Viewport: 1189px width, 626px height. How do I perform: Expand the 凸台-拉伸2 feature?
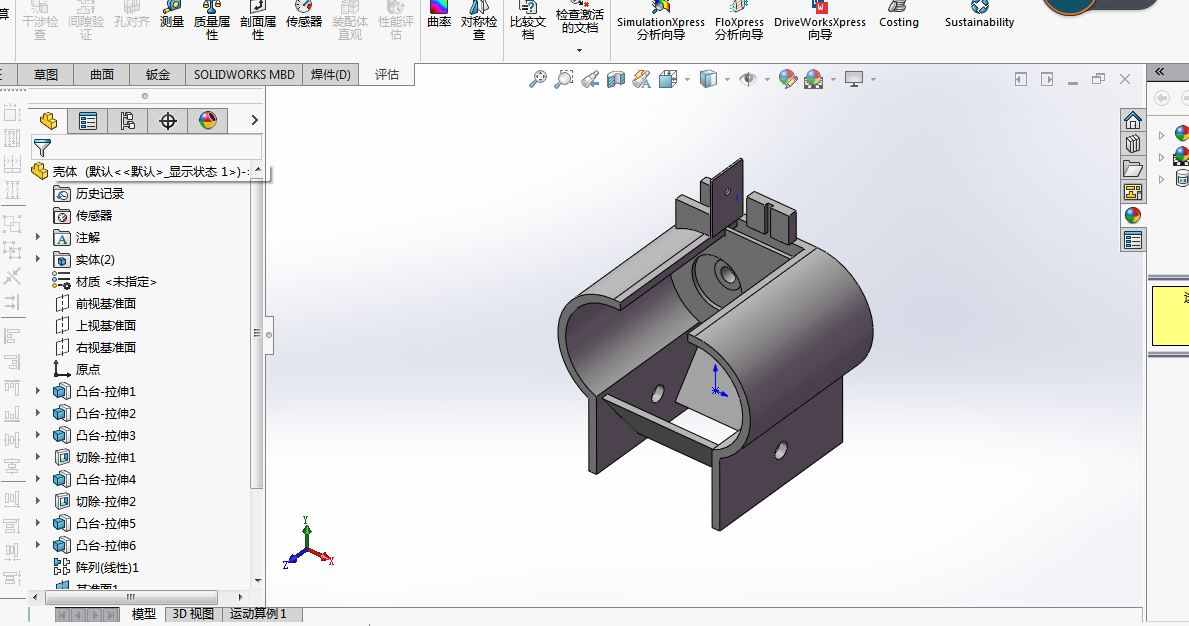38,413
